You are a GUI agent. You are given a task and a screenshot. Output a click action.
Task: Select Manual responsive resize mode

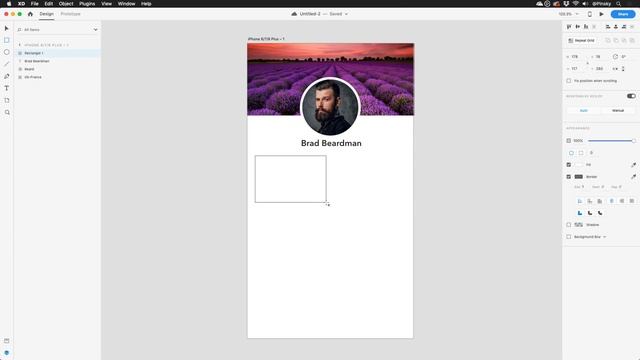coord(618,111)
